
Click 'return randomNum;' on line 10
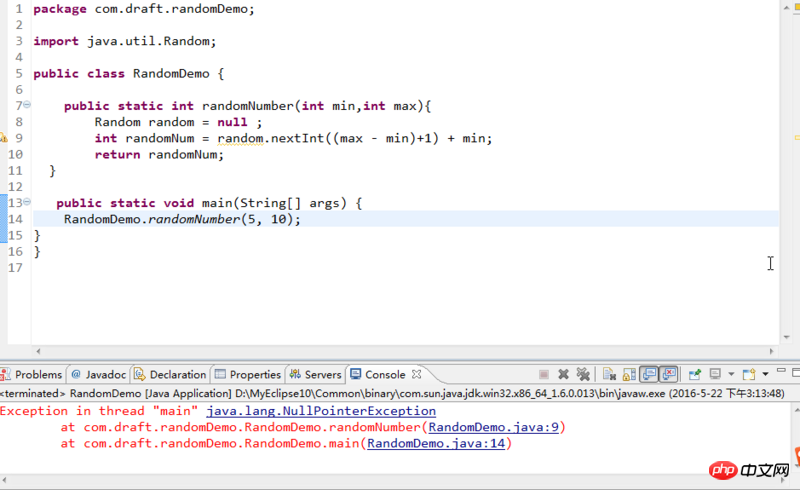point(159,155)
